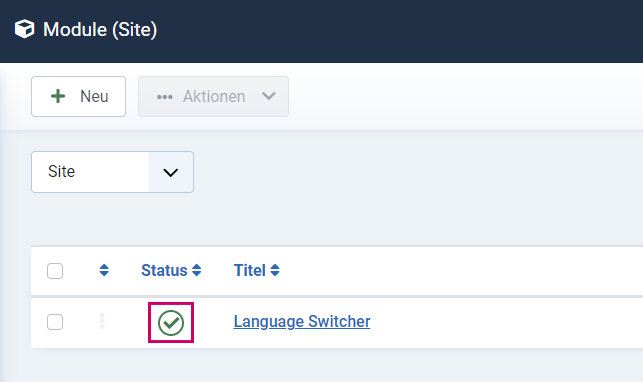Viewport: 643px width, 382px height.
Task: Click the Module (Site) page heading
Action: coord(100,30)
